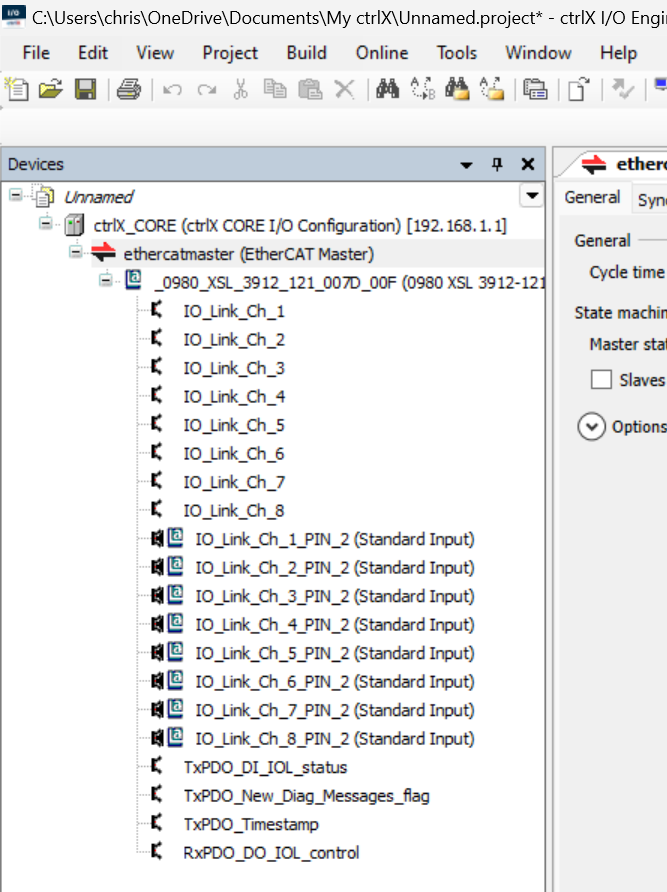Select IO_Link_Ch_8_PIN_2 (Standard Input)

[x=335, y=738]
